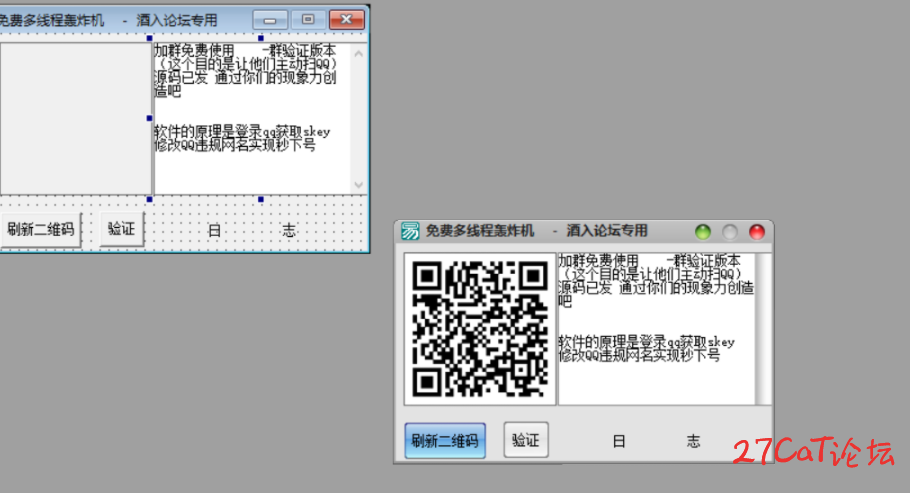Click the design window title bar text
This screenshot has width=910, height=493.
click(108, 20)
